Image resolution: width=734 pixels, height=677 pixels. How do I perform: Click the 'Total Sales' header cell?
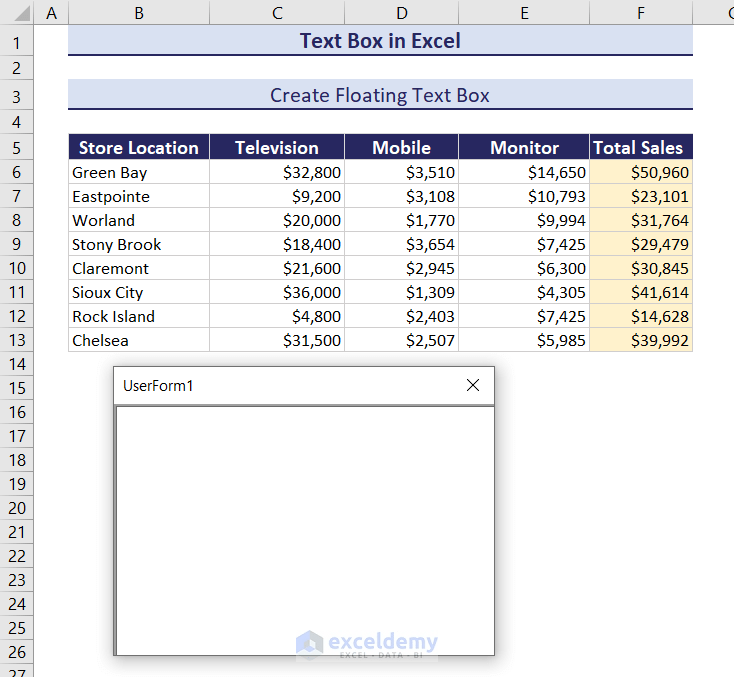tap(641, 147)
